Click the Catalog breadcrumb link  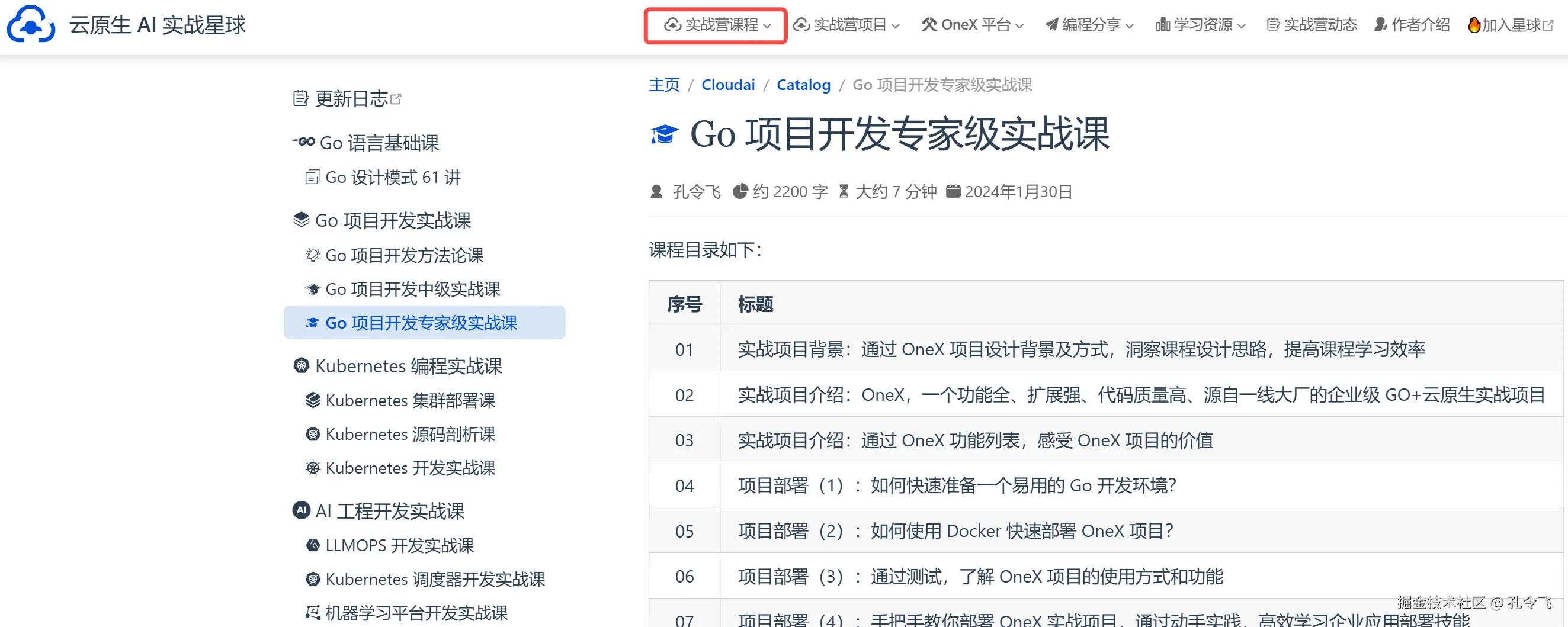(803, 85)
